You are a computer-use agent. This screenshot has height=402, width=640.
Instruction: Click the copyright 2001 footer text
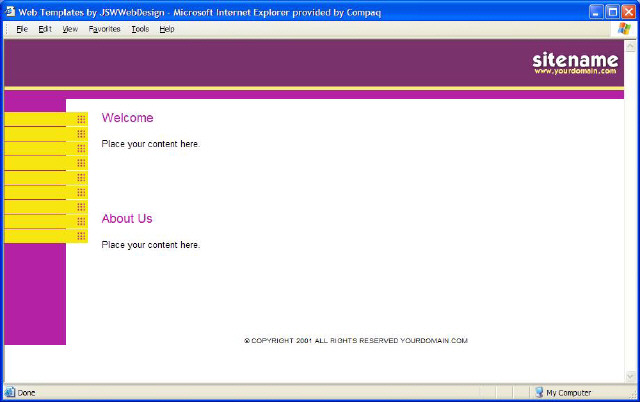(x=356, y=341)
